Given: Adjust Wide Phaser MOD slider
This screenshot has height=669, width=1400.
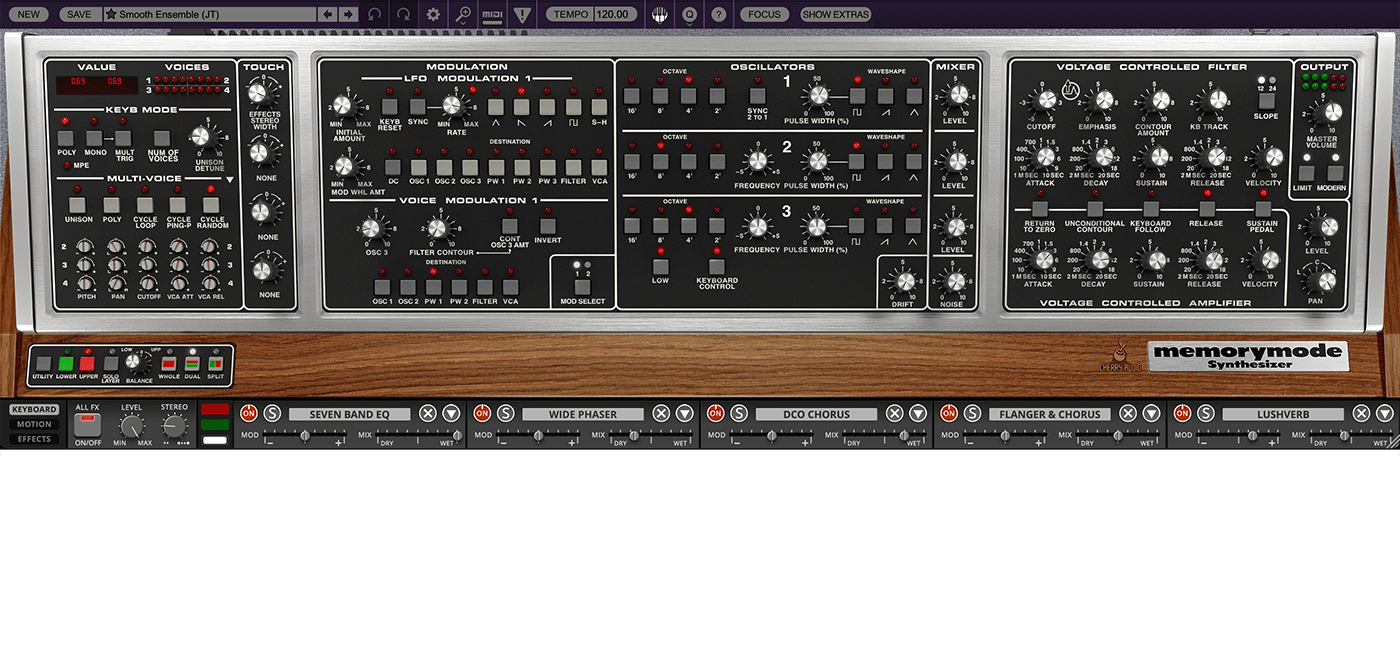Looking at the screenshot, I should pos(536,435).
